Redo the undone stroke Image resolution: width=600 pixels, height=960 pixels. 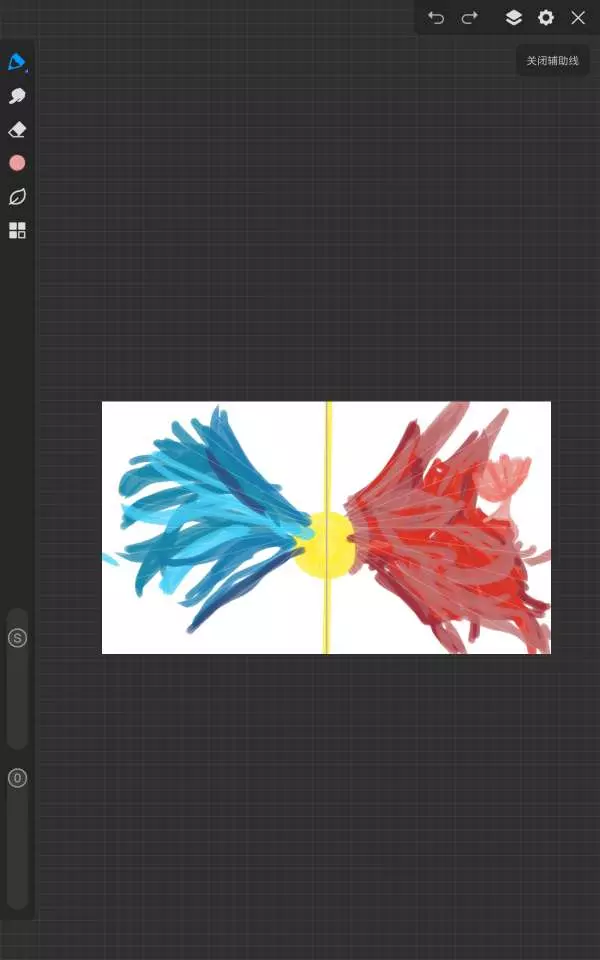[x=469, y=18]
